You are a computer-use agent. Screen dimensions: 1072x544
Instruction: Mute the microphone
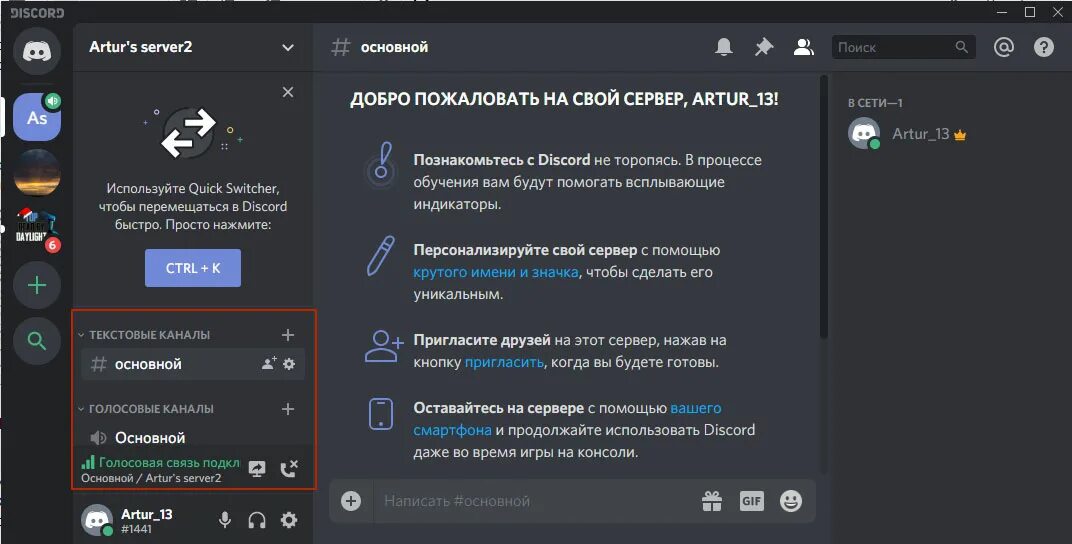pyautogui.click(x=224, y=520)
